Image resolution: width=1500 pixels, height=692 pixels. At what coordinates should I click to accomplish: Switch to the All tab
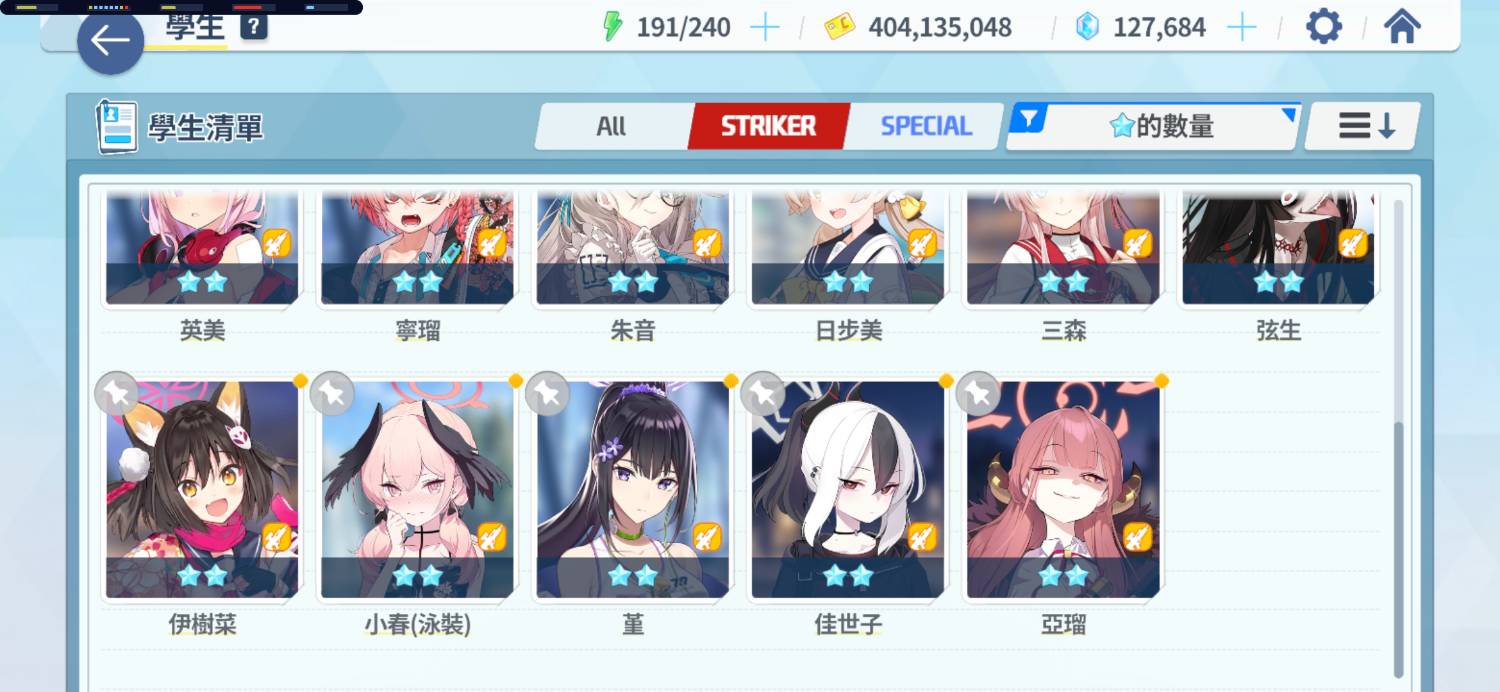point(611,126)
